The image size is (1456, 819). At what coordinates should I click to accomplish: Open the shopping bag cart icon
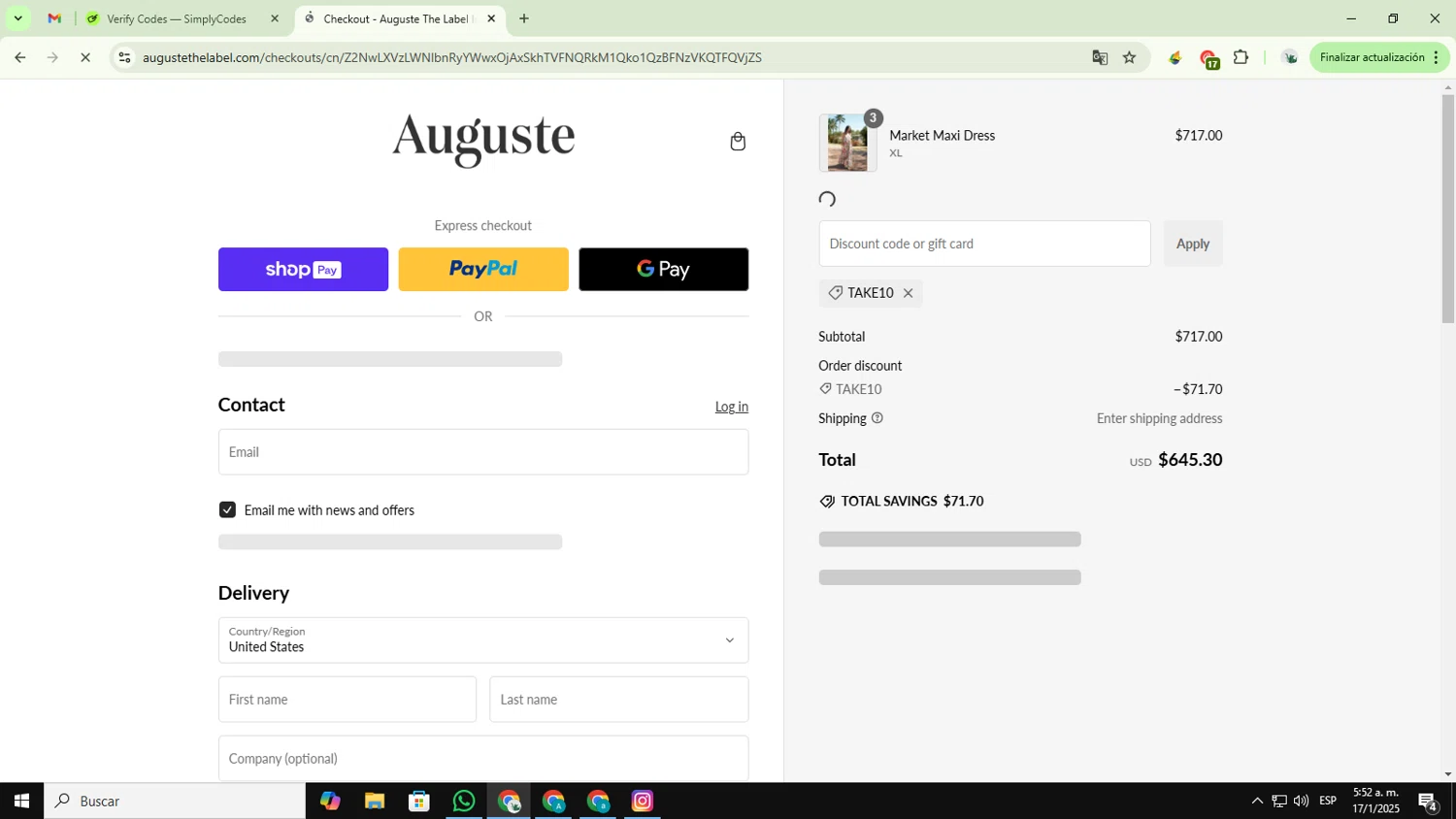(x=738, y=142)
